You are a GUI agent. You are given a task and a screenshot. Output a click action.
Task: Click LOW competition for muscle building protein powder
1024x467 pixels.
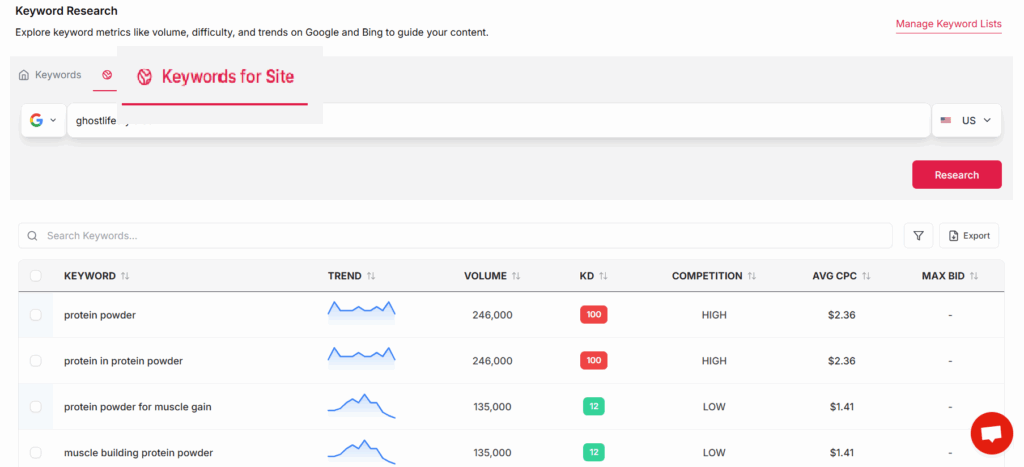(714, 452)
